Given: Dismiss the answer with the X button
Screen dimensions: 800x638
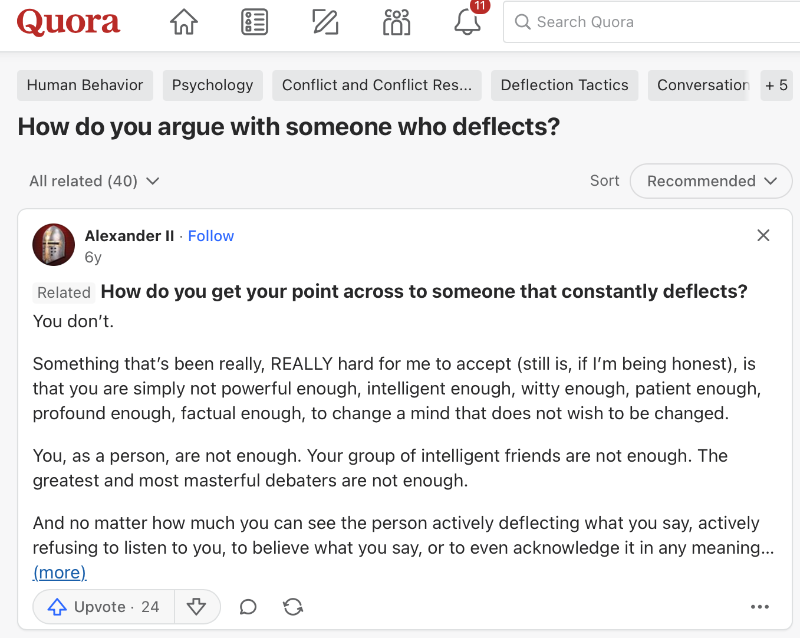Looking at the screenshot, I should click(763, 236).
